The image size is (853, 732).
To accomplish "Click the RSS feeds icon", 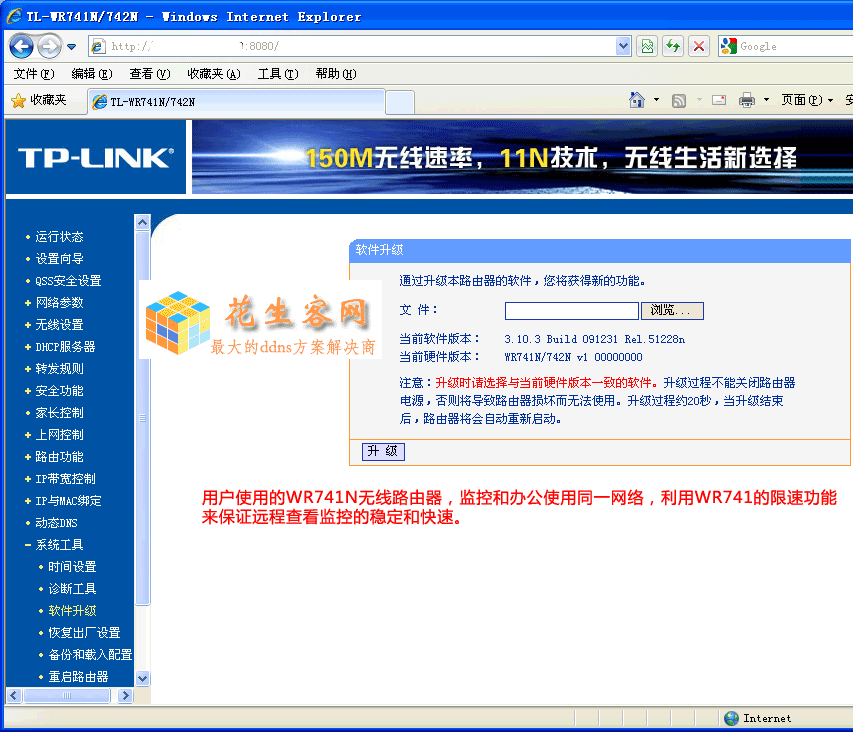I will tap(679, 101).
